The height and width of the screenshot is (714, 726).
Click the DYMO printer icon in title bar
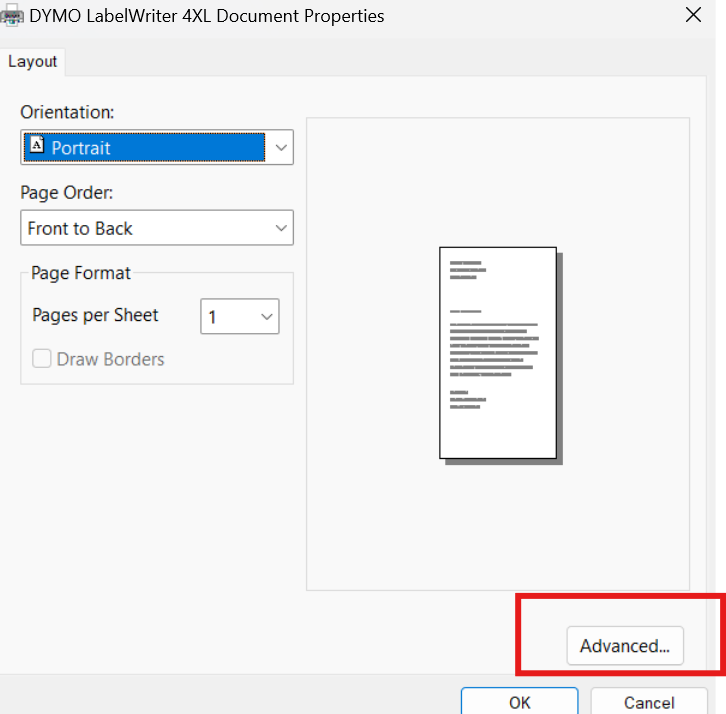[x=12, y=16]
